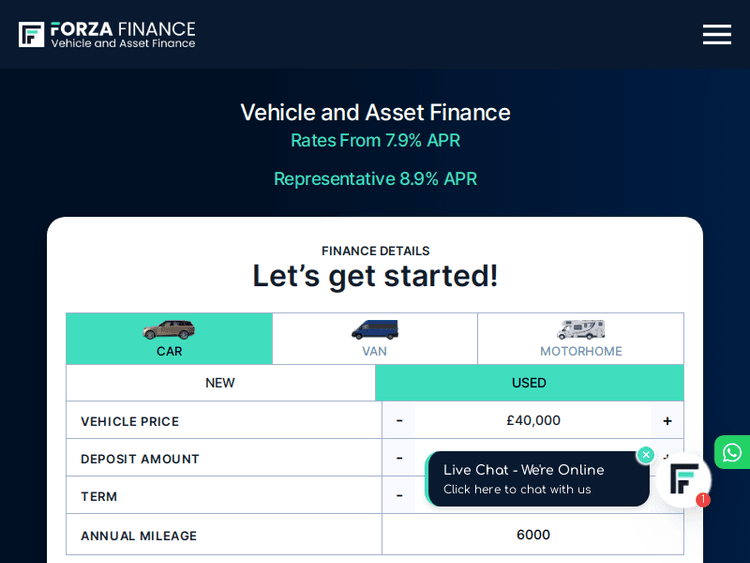Click the Forza Finance logo
Screen dimensions: 750x563
107,35
